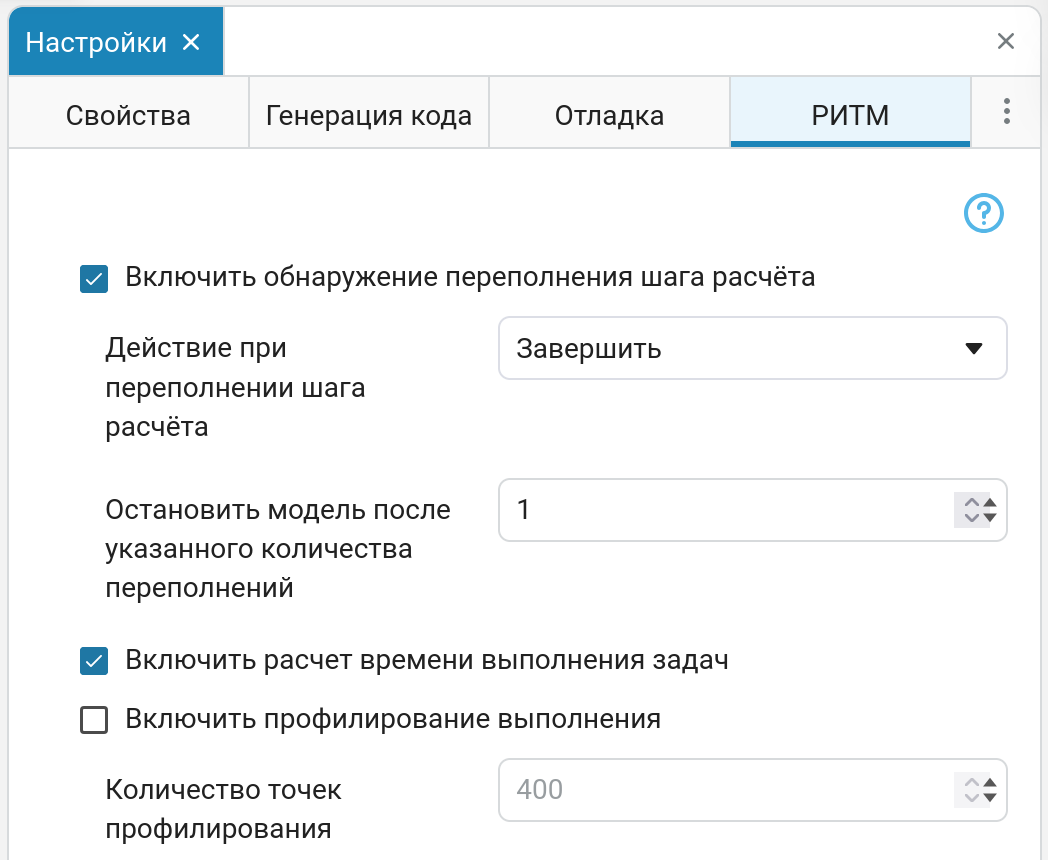Open the Завершить overflow action dropdown
This screenshot has width=1048, height=860.
click(x=753, y=348)
